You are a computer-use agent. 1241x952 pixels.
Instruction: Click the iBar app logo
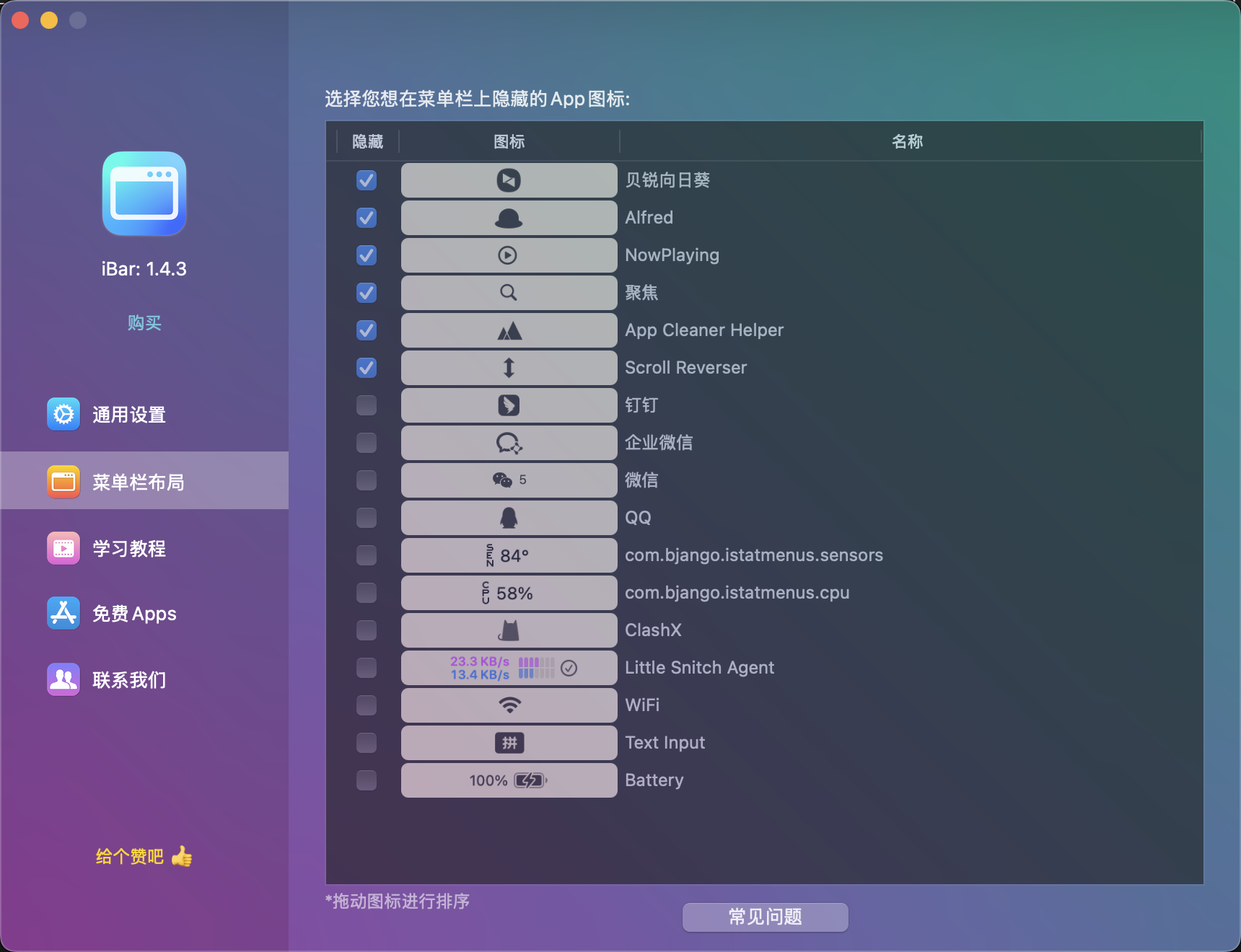click(x=144, y=193)
